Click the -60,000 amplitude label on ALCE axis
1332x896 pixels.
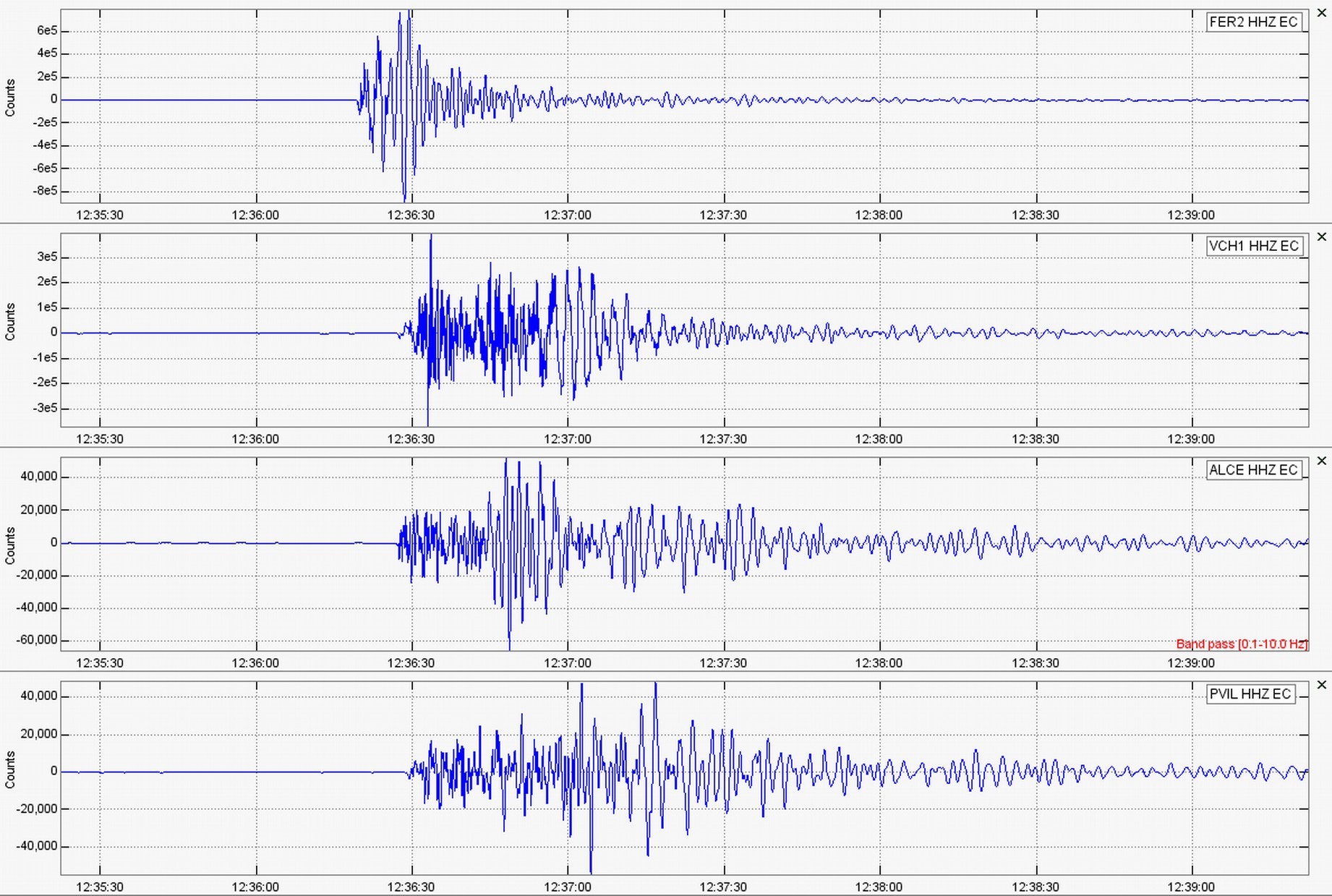pos(36,640)
